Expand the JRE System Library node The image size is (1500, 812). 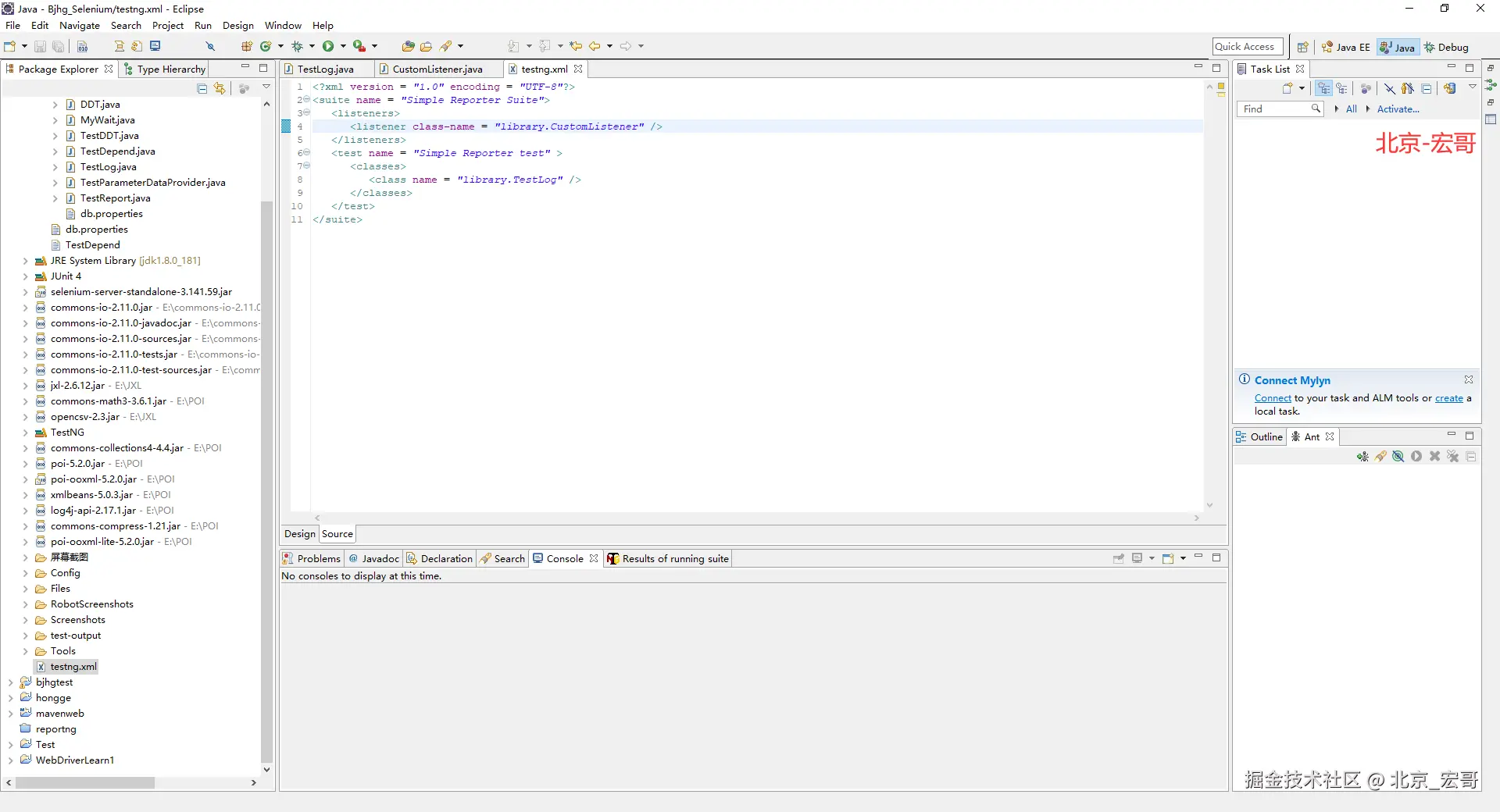click(x=25, y=261)
